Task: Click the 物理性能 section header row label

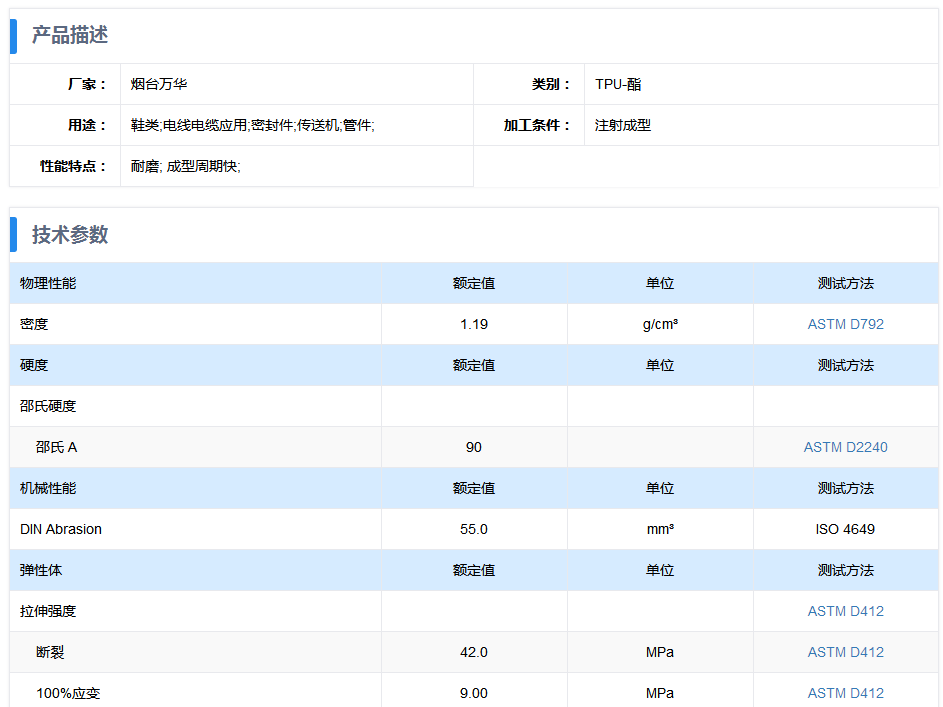Action: point(48,283)
